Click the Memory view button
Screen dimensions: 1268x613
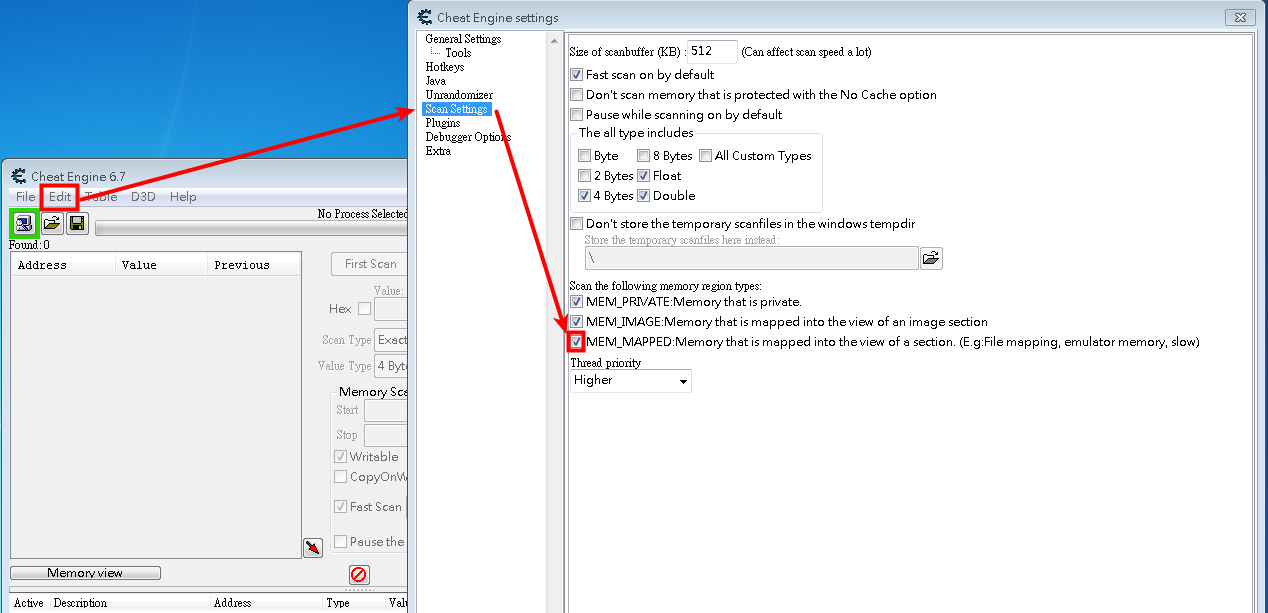85,573
